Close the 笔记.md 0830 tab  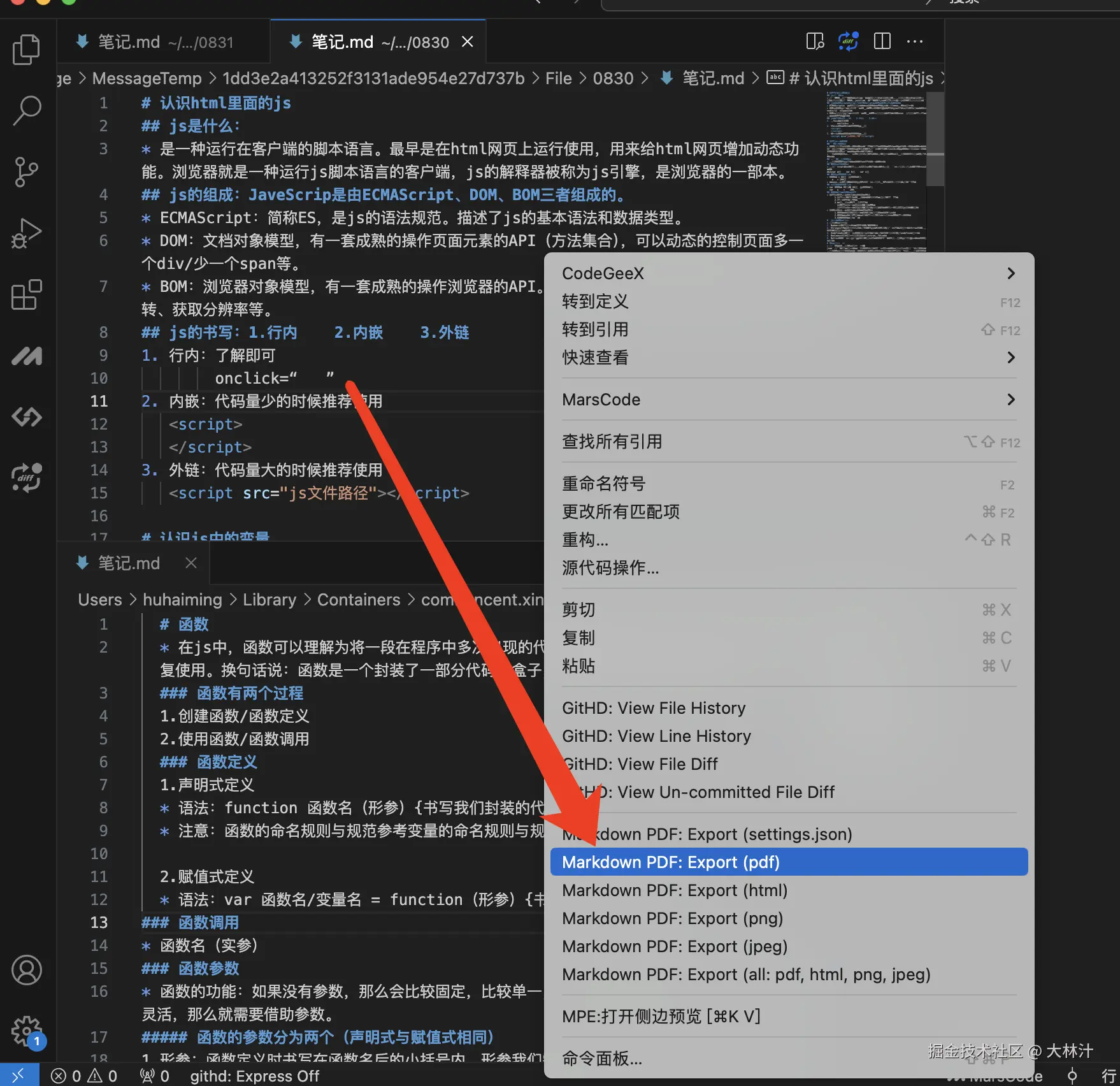pyautogui.click(x=468, y=42)
